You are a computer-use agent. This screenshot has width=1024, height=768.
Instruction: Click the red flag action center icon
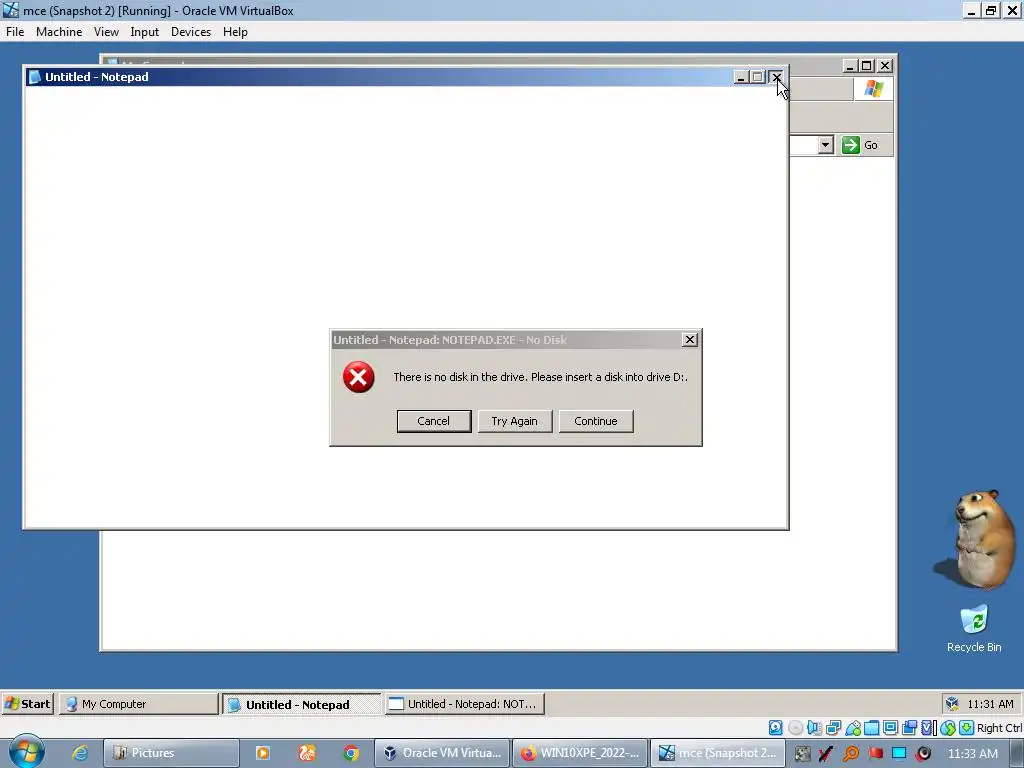[x=875, y=753]
